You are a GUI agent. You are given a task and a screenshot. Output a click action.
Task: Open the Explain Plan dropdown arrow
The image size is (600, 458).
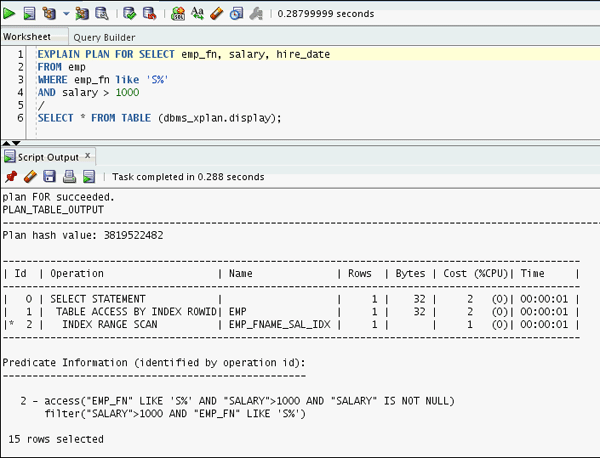click(x=65, y=15)
